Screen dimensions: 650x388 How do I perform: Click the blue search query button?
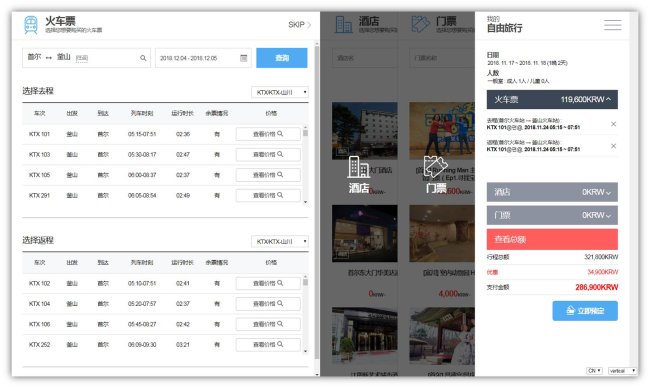(282, 58)
